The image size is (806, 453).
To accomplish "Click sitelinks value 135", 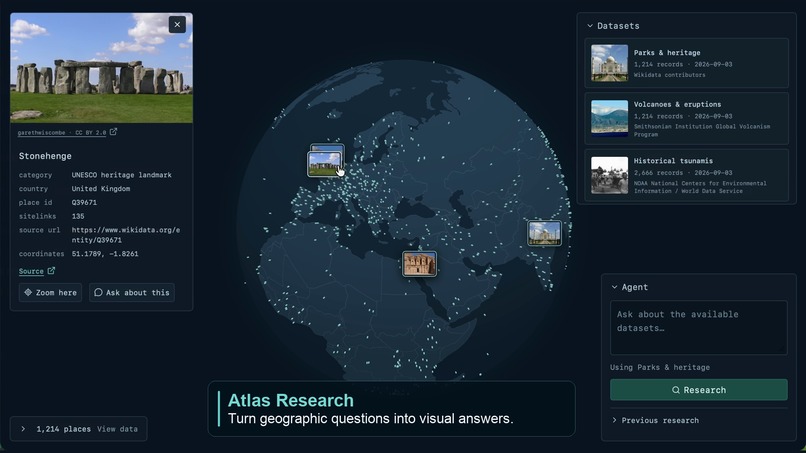I will (78, 216).
